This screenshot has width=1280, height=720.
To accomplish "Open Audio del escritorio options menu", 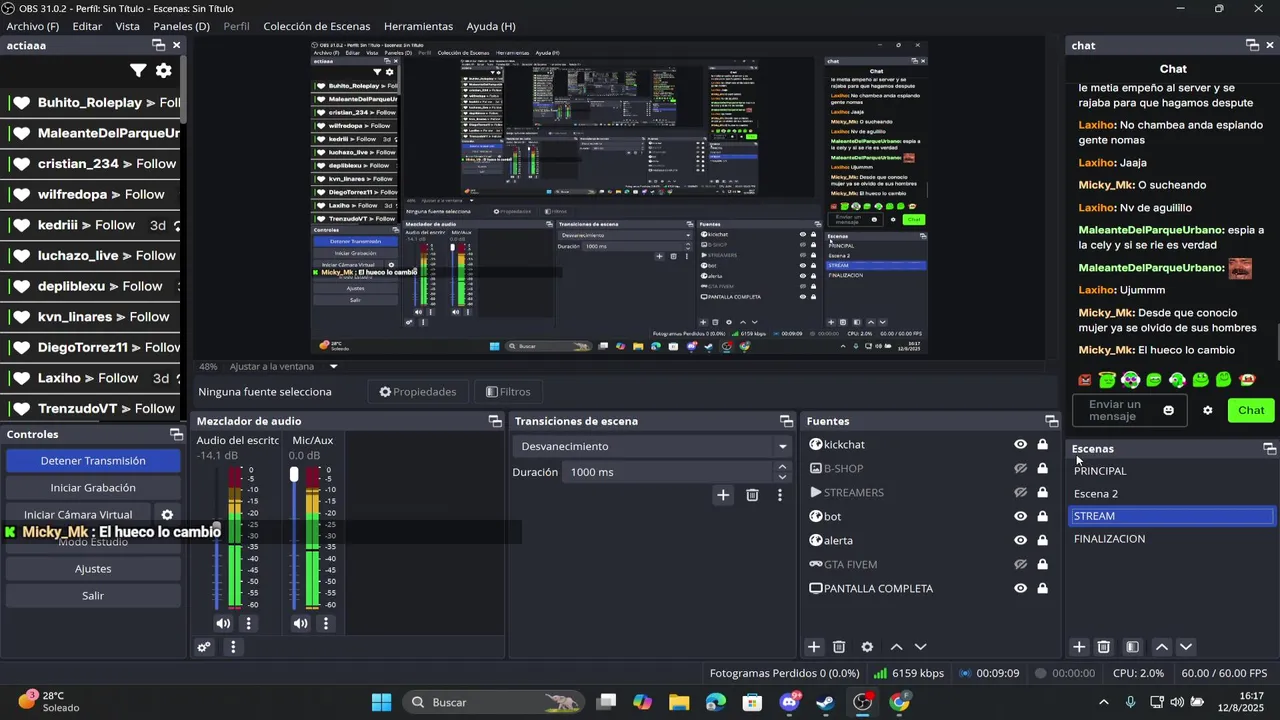I will pos(248,623).
